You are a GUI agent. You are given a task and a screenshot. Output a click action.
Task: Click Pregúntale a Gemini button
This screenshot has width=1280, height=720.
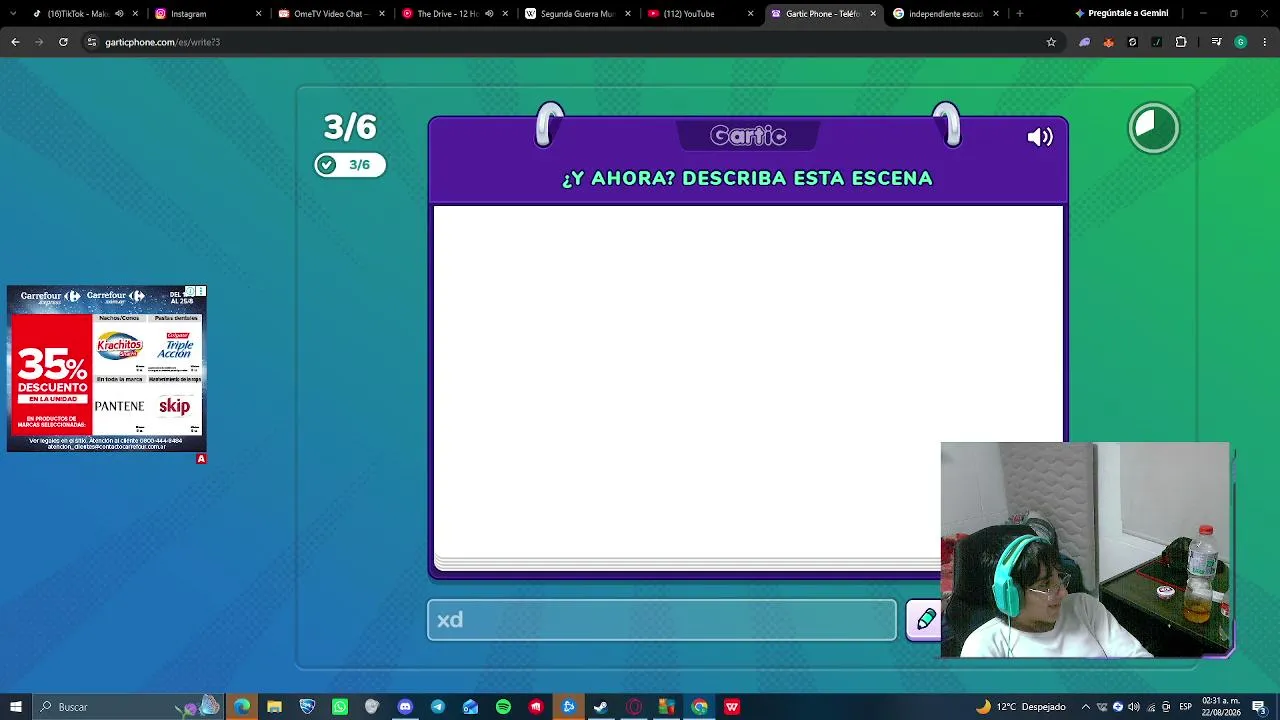(x=1121, y=14)
